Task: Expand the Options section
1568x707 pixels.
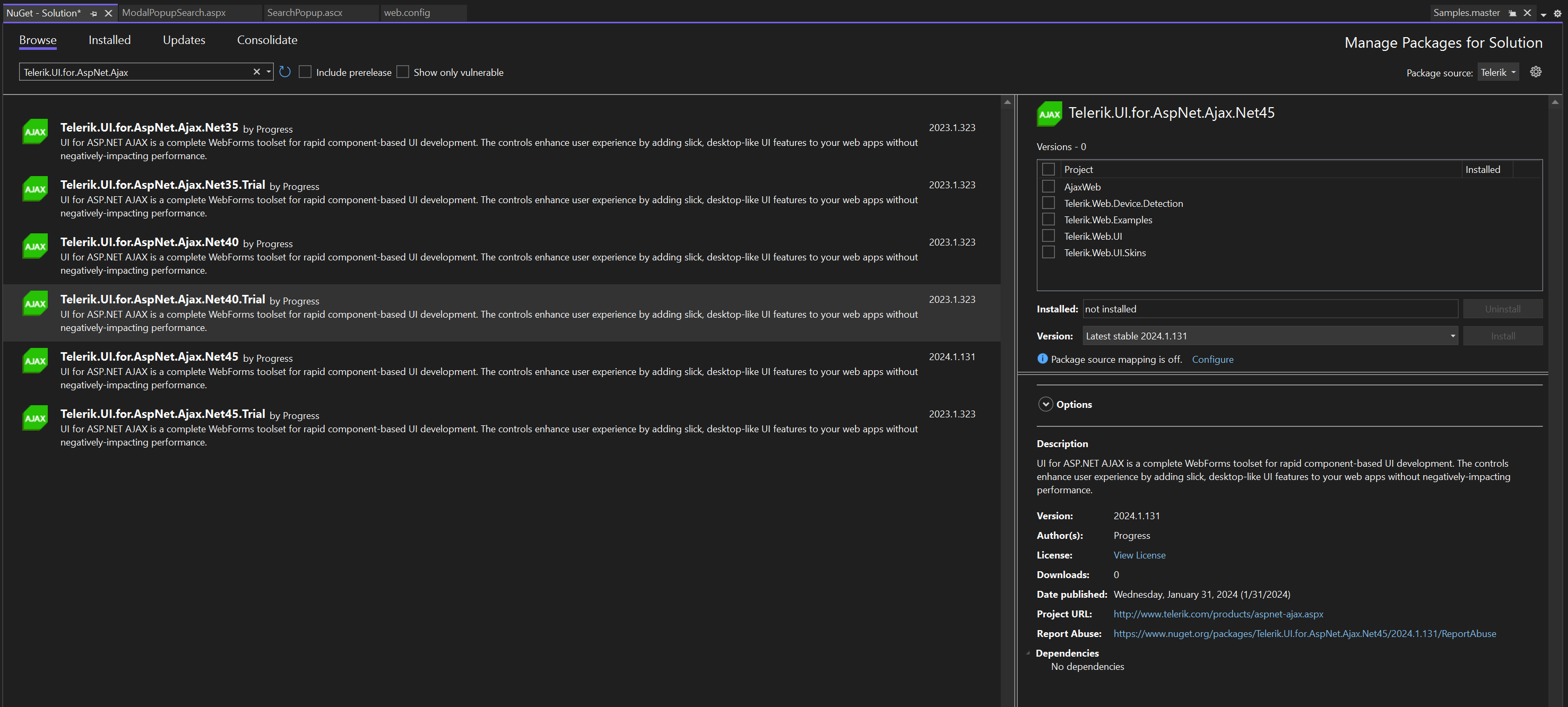Action: [1045, 404]
